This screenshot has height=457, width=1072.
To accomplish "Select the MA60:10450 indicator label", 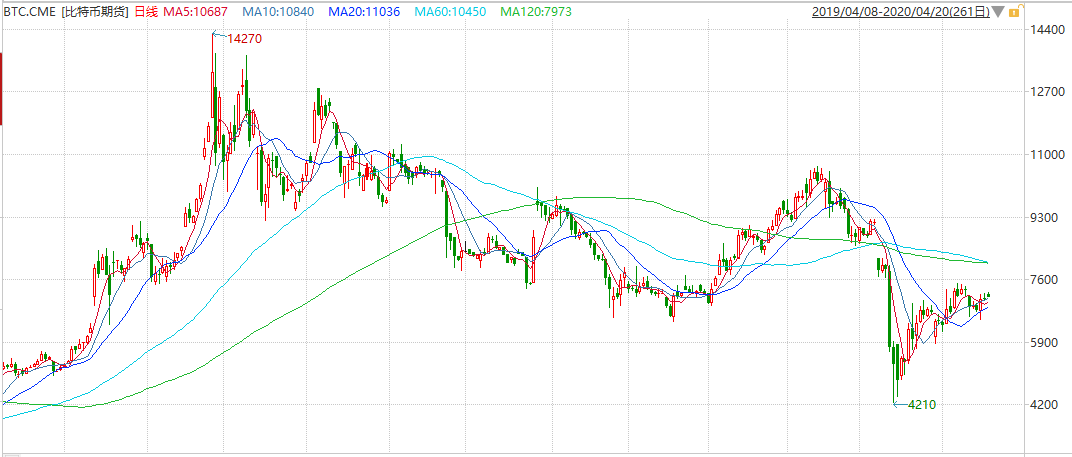I will click(450, 12).
